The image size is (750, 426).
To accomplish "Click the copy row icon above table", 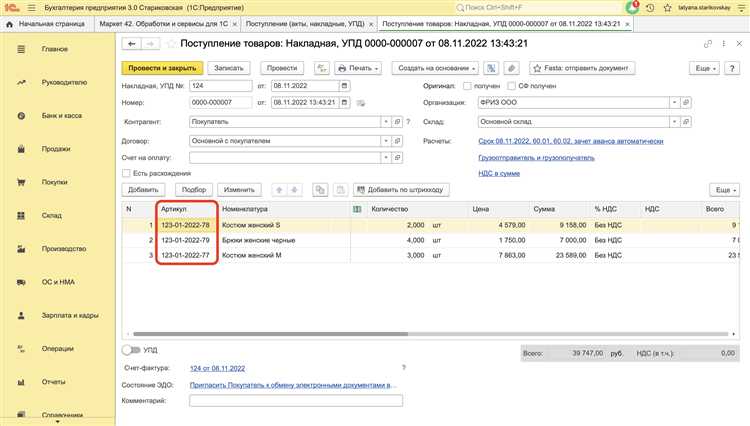I will click(320, 190).
